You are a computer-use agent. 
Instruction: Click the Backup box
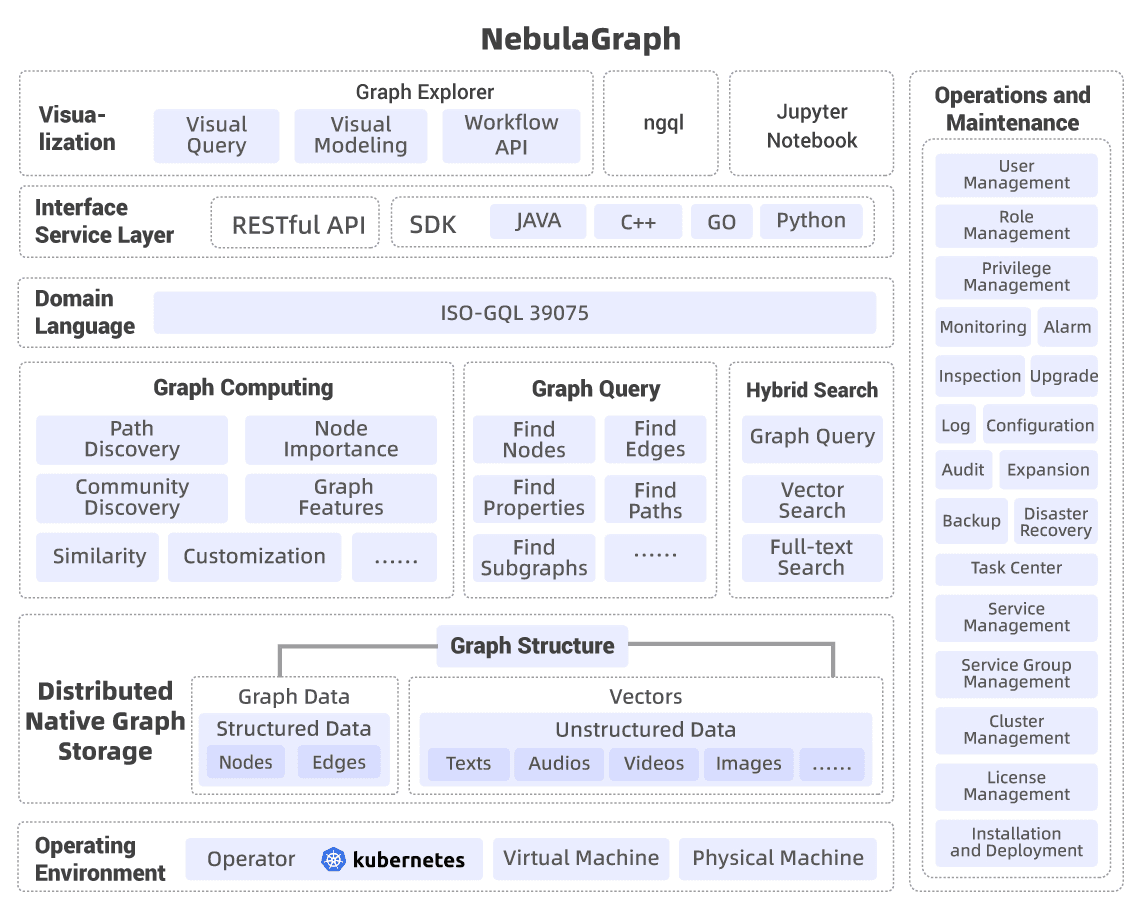[972, 521]
